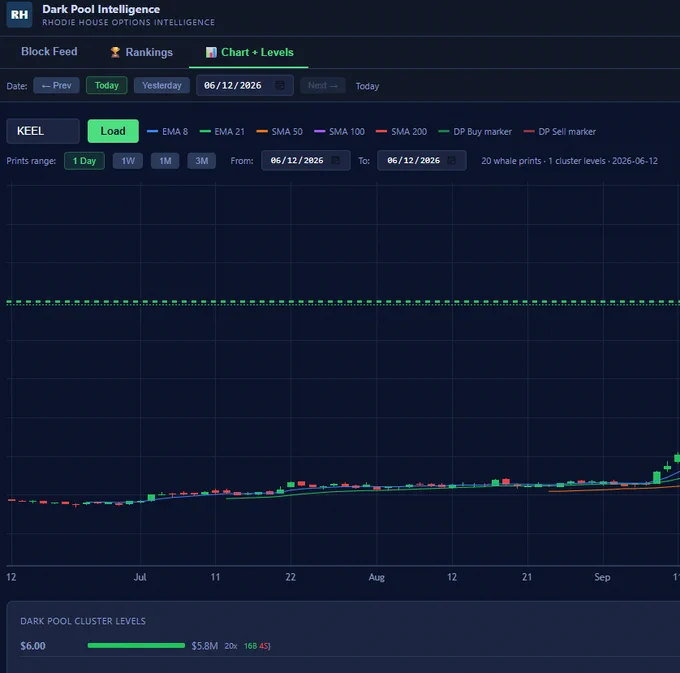Toggle the DP Sell marker legend entry

[x=559, y=131]
